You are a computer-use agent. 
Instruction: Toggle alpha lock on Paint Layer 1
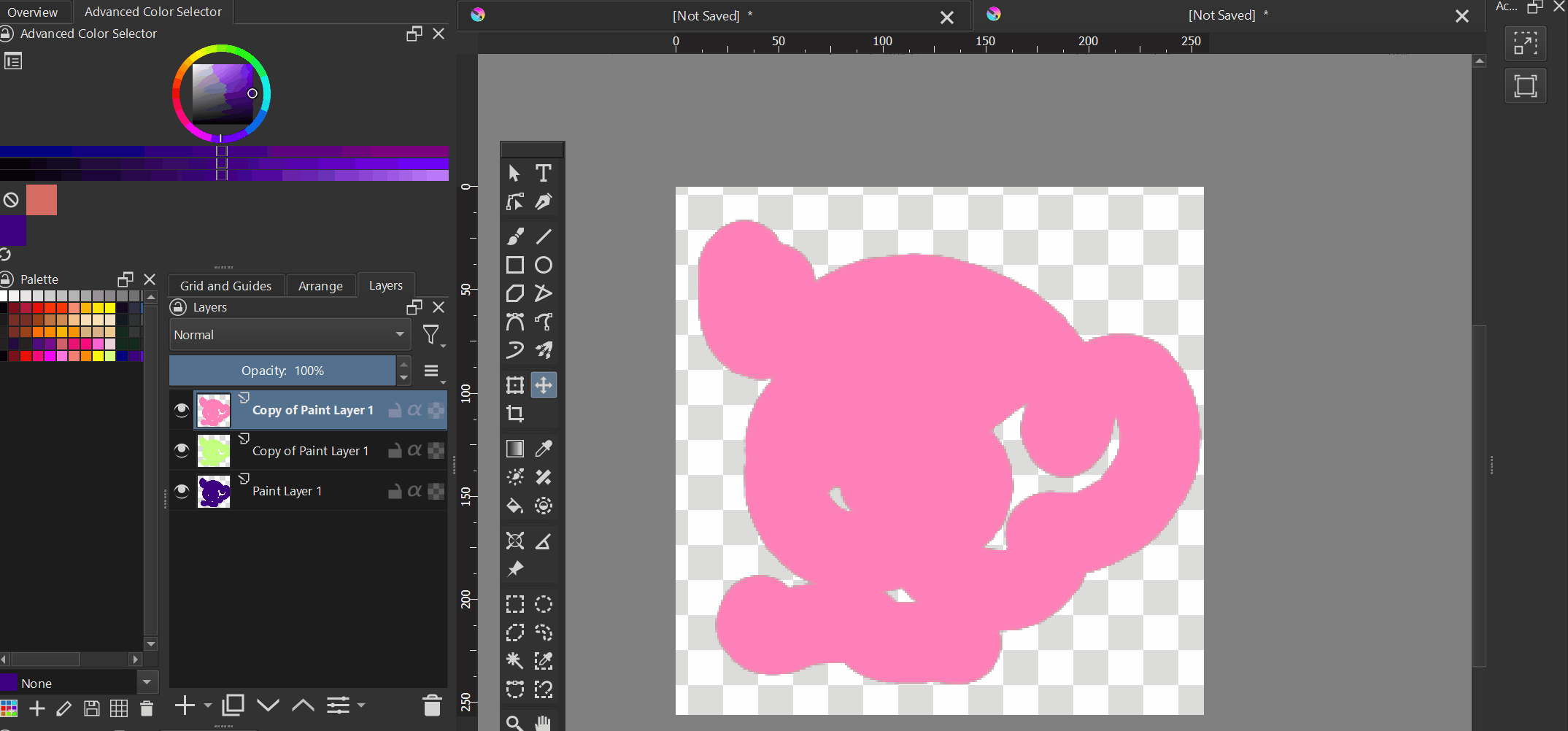click(436, 491)
